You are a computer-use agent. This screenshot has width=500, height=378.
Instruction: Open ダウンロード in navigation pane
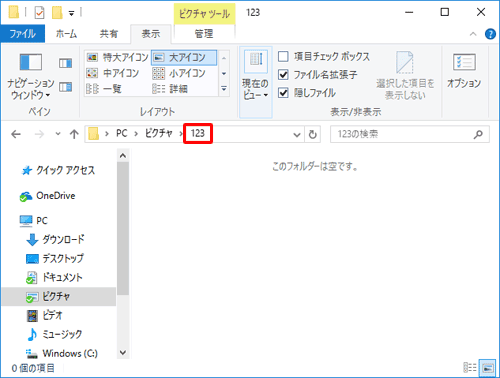55,239
